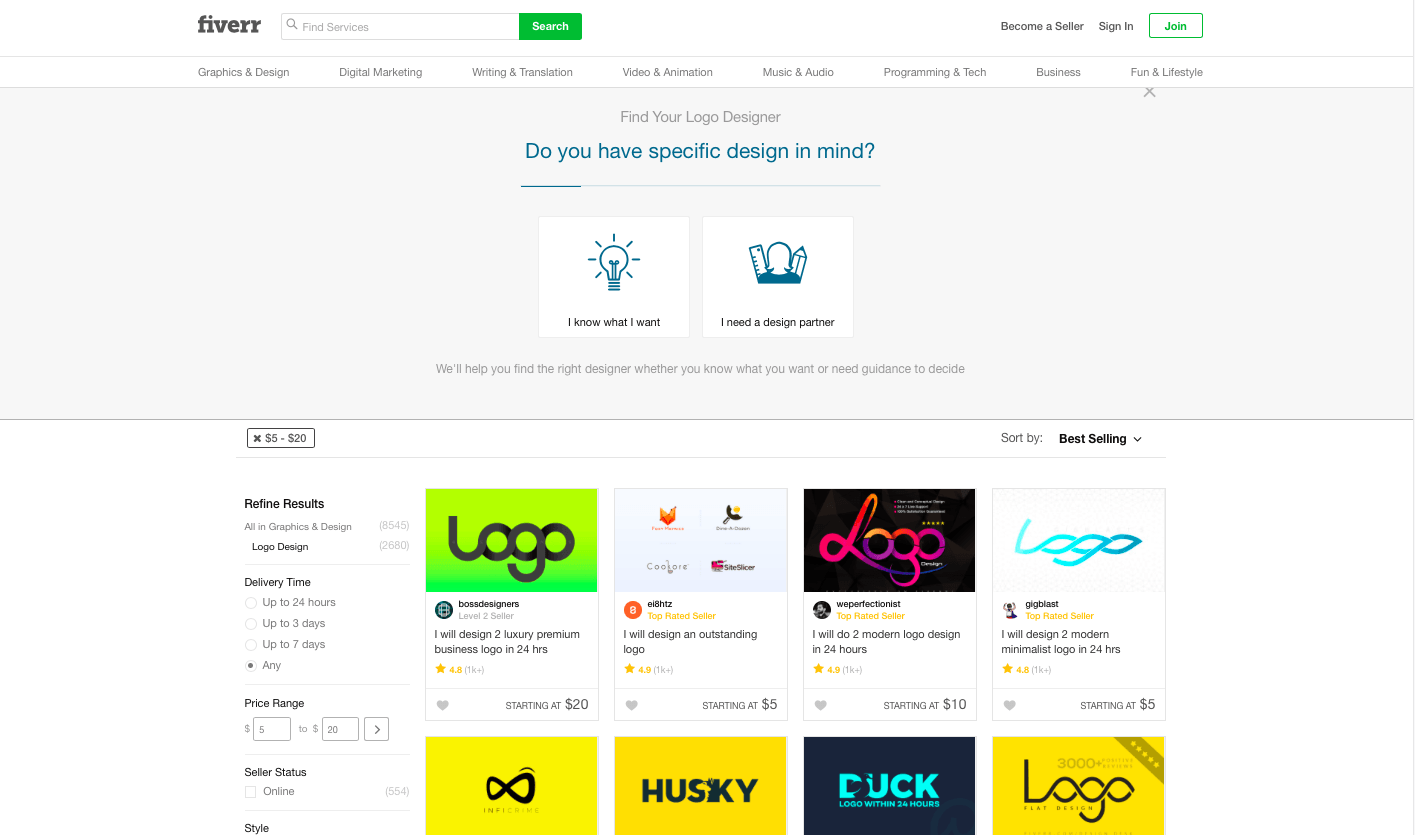The image size is (1415, 835).
Task: Remove the $5 - $20 filter tag
Action: [257, 438]
